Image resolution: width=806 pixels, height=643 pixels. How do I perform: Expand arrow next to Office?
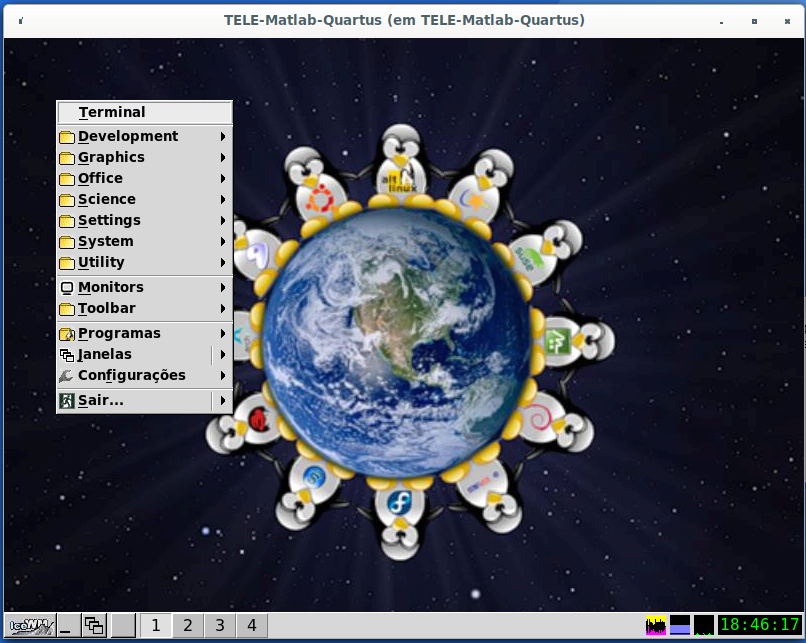(x=223, y=178)
